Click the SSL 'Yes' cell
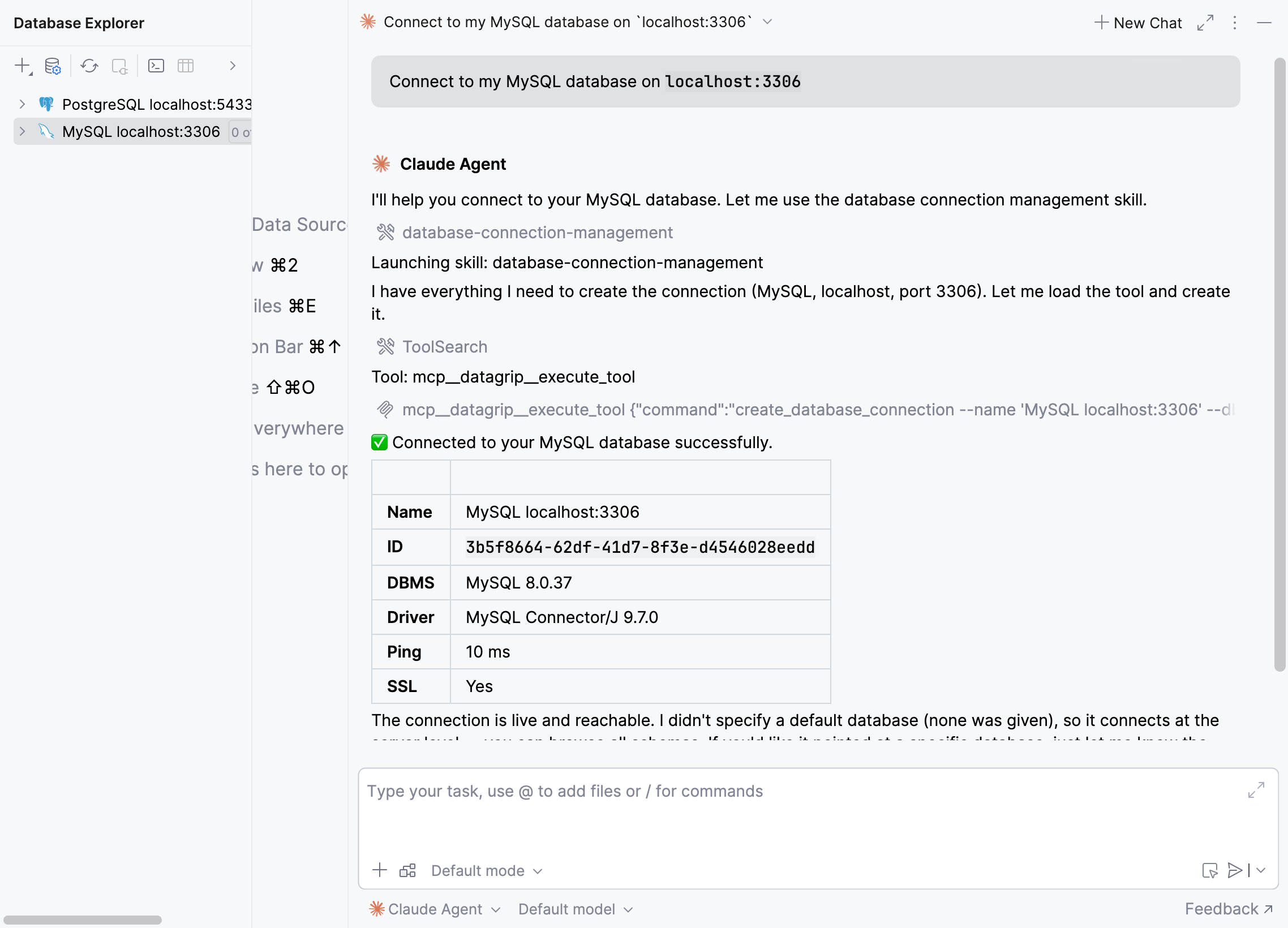The height and width of the screenshot is (928, 1288). pyautogui.click(x=640, y=686)
